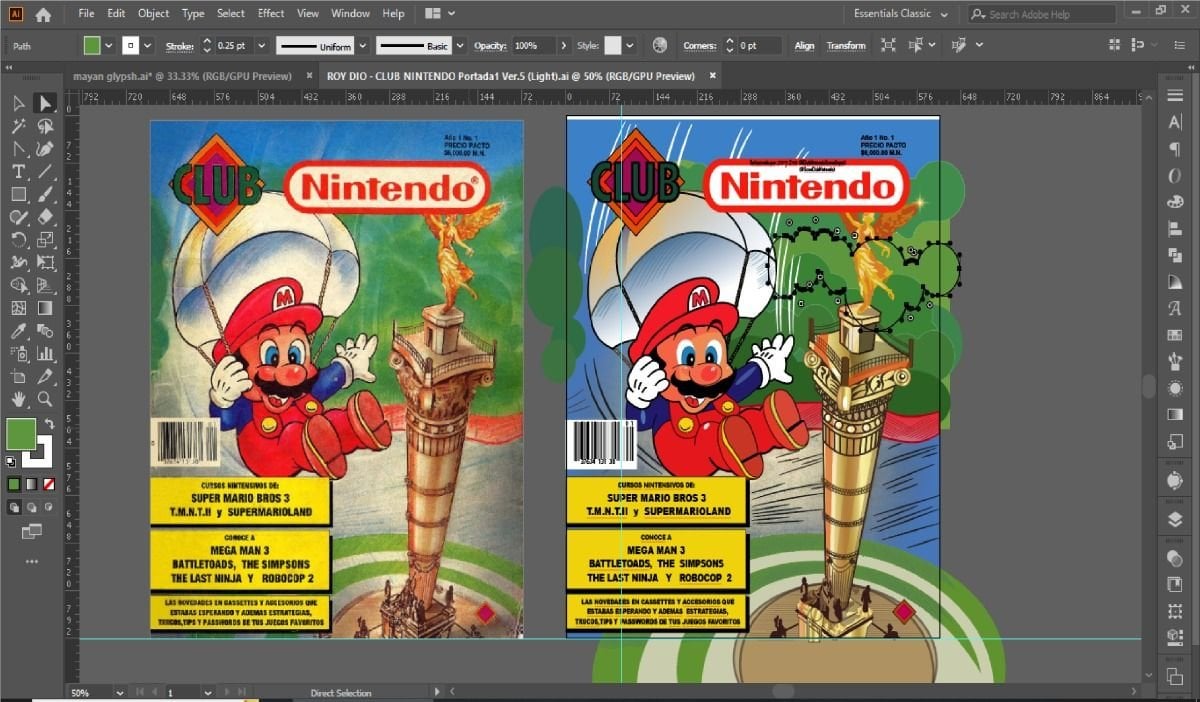1200x702 pixels.
Task: Select the Magic Wand tool
Action: [18, 126]
